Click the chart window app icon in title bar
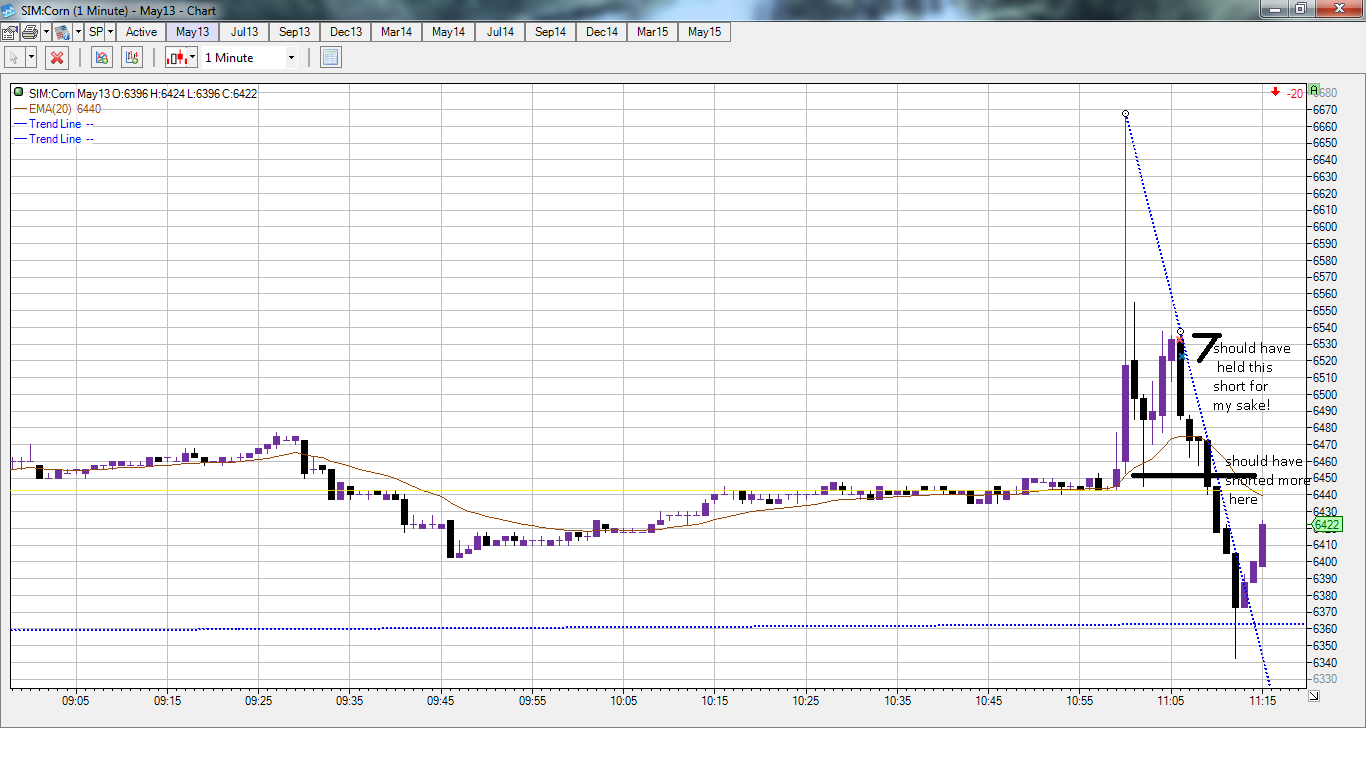1366x768 pixels. [9, 9]
